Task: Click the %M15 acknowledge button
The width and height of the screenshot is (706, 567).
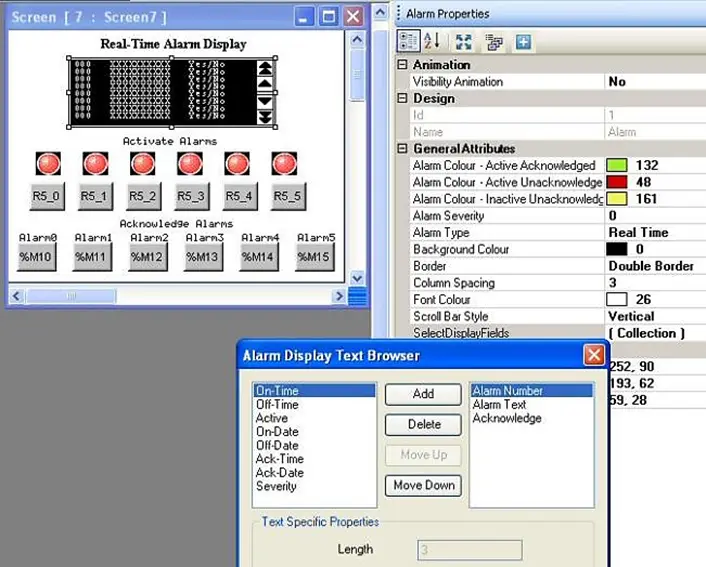Action: tap(315, 257)
